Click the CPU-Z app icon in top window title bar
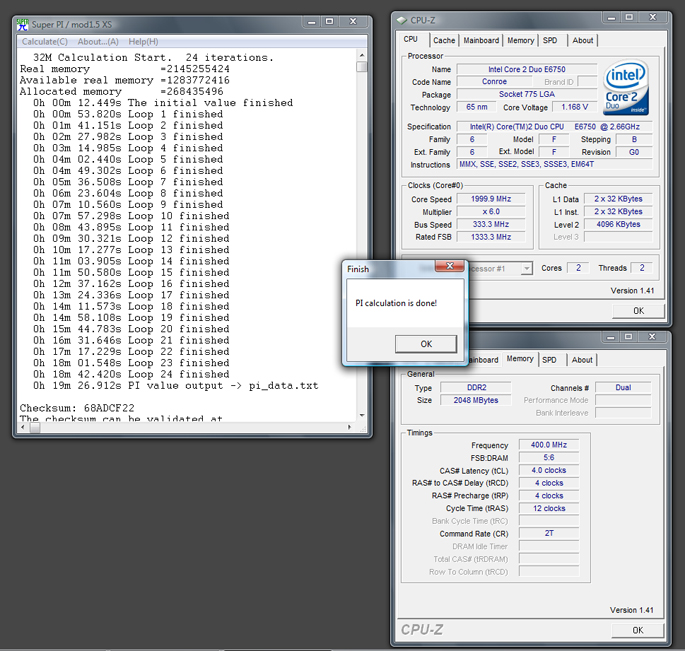This screenshot has width=685, height=651. pos(401,20)
